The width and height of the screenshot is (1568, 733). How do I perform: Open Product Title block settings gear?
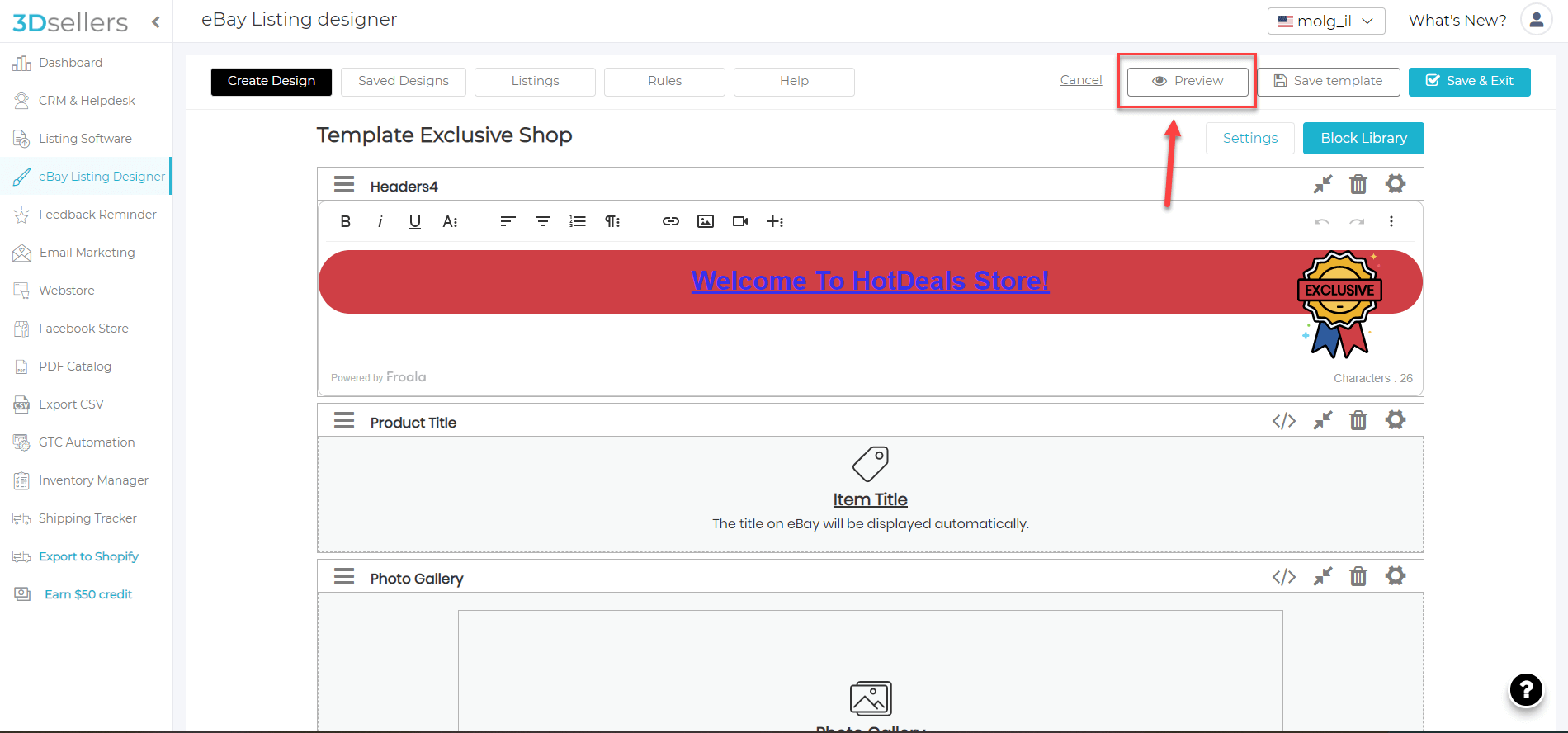(1396, 419)
